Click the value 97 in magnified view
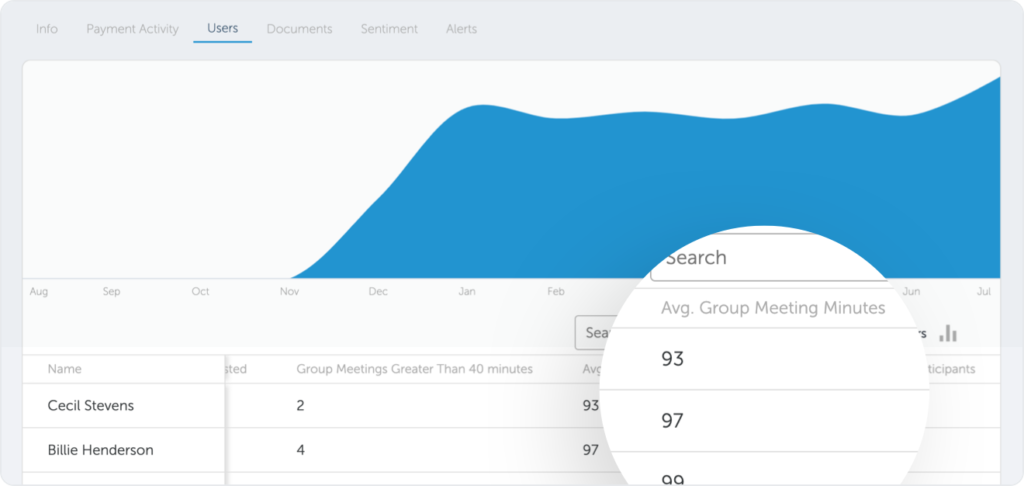 [x=672, y=421]
